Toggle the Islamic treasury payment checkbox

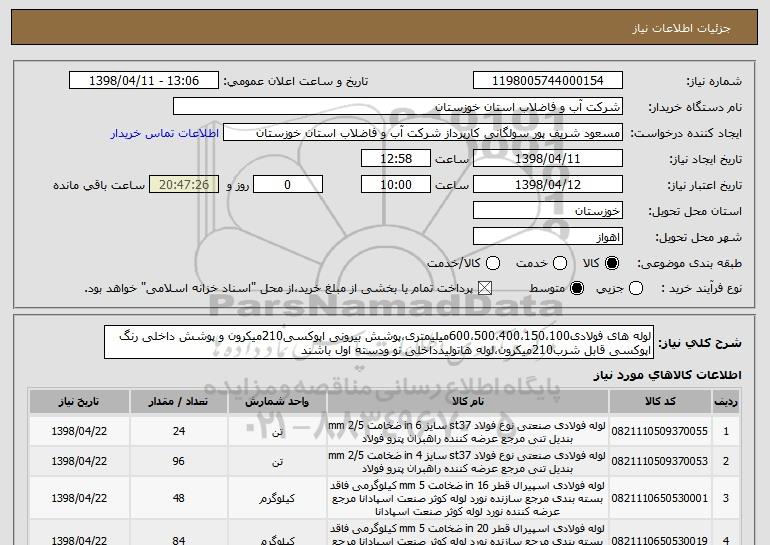[x=485, y=288]
